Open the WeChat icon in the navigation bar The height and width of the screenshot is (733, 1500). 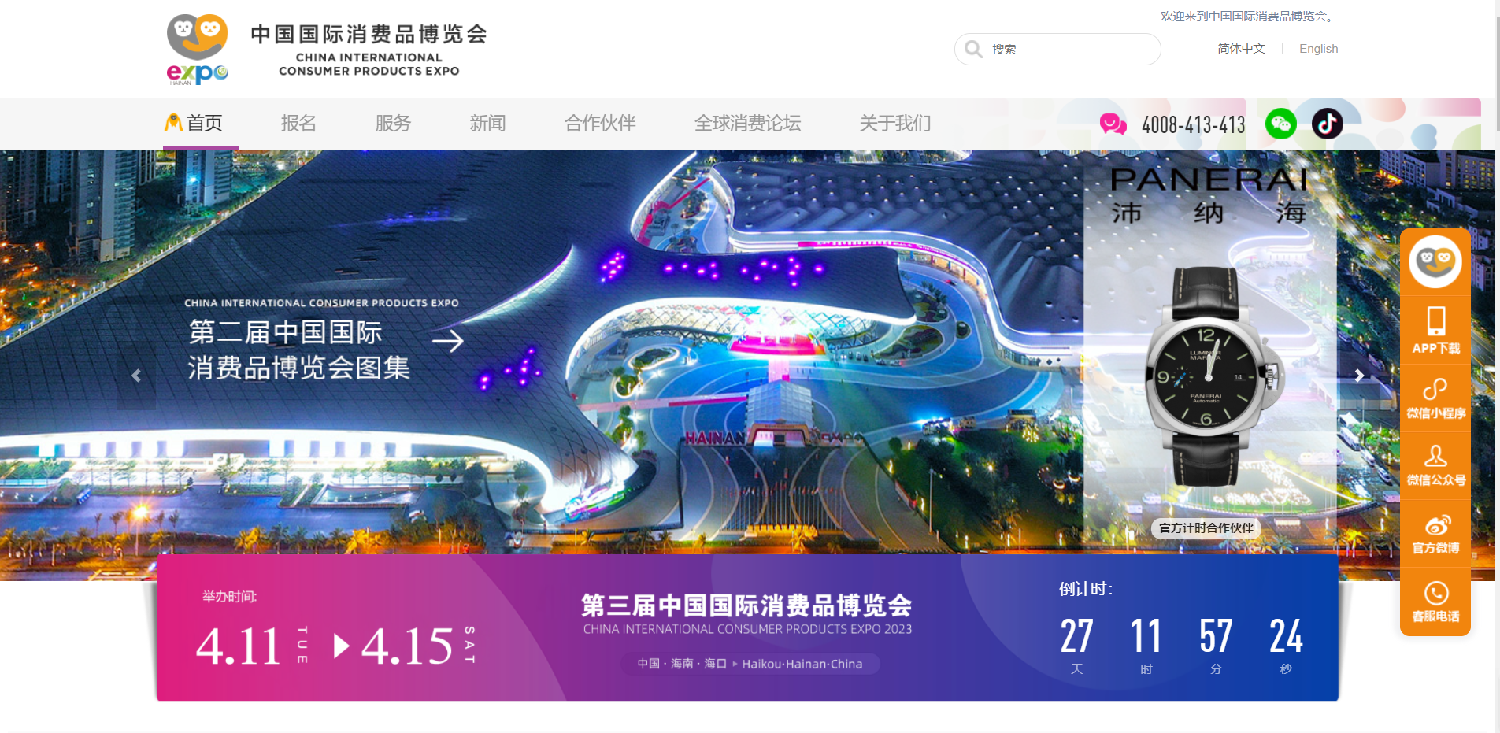[x=1281, y=123]
